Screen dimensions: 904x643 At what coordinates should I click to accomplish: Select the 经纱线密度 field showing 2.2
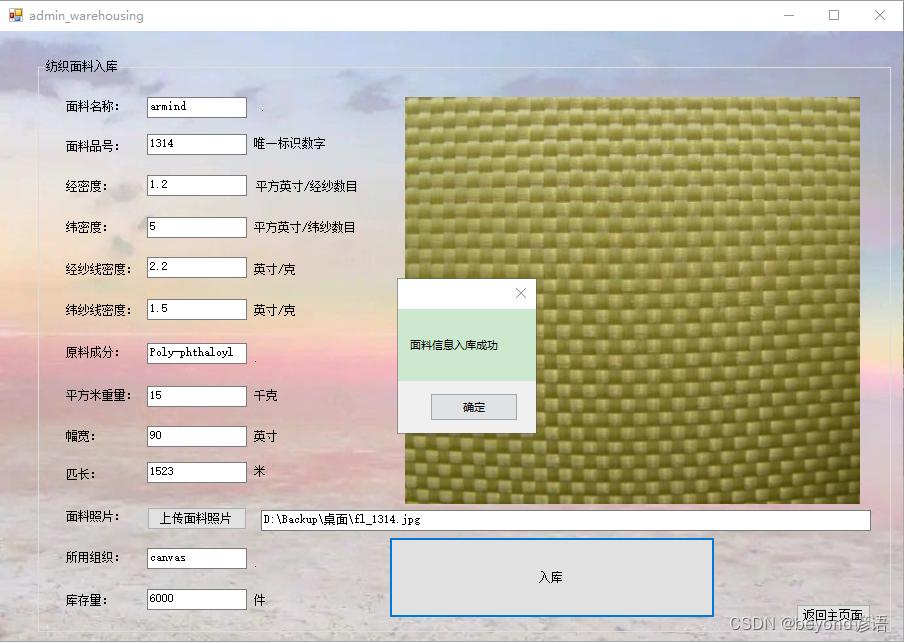pos(196,267)
